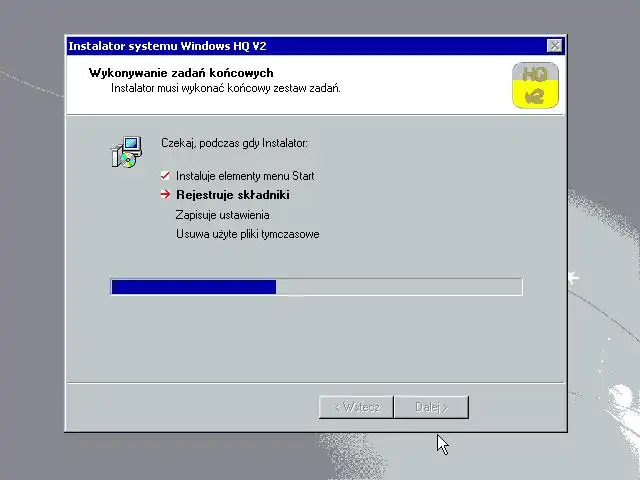This screenshot has height=480, width=640.
Task: Click 'Instalator musi wykonać końcowy zestaw zadań'
Action: [226, 88]
